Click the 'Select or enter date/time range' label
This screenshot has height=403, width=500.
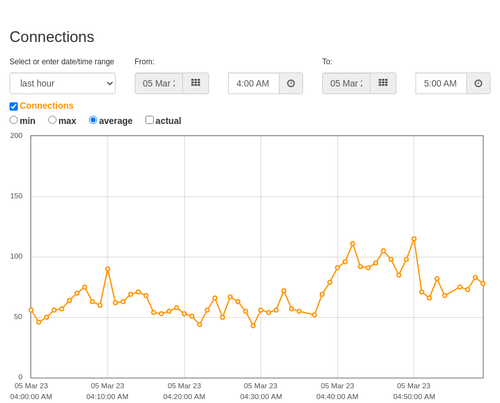tap(62, 62)
